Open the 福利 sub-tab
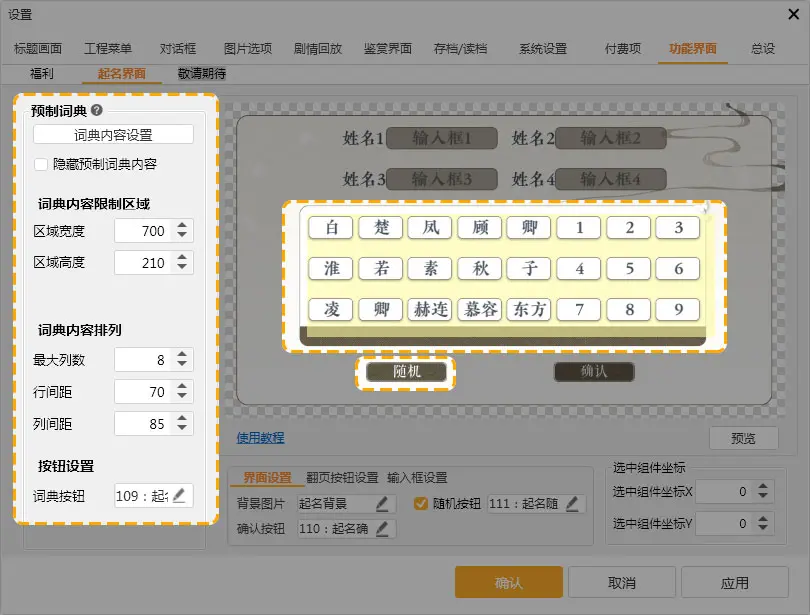The image size is (810, 615). (42, 73)
